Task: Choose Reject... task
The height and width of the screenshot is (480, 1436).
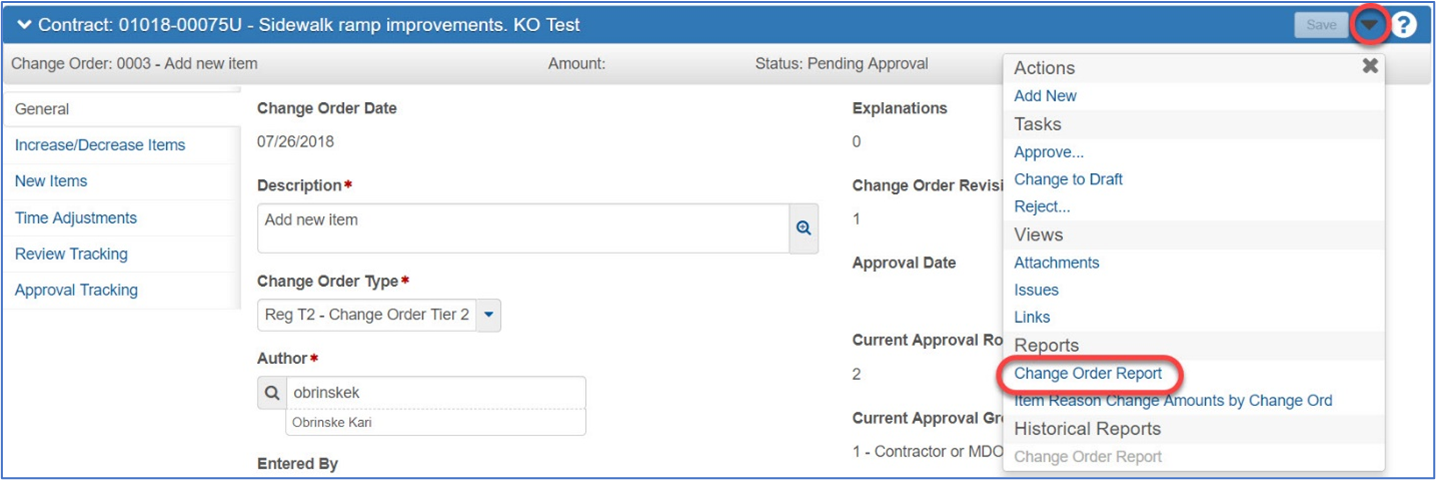Action: click(x=1042, y=206)
